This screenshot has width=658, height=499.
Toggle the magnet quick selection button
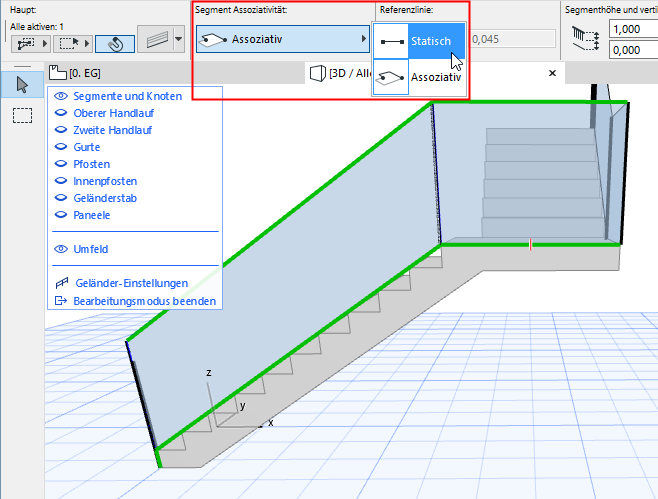tap(115, 44)
